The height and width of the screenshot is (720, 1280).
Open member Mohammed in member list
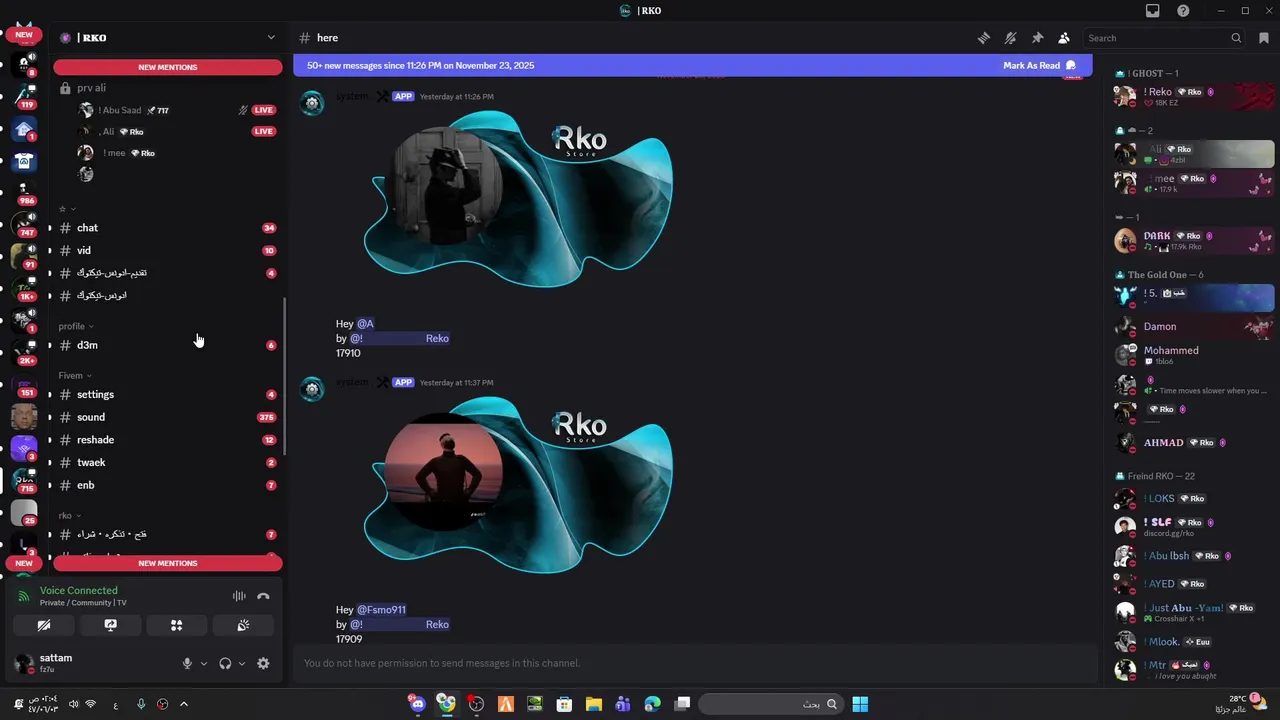point(1194,355)
